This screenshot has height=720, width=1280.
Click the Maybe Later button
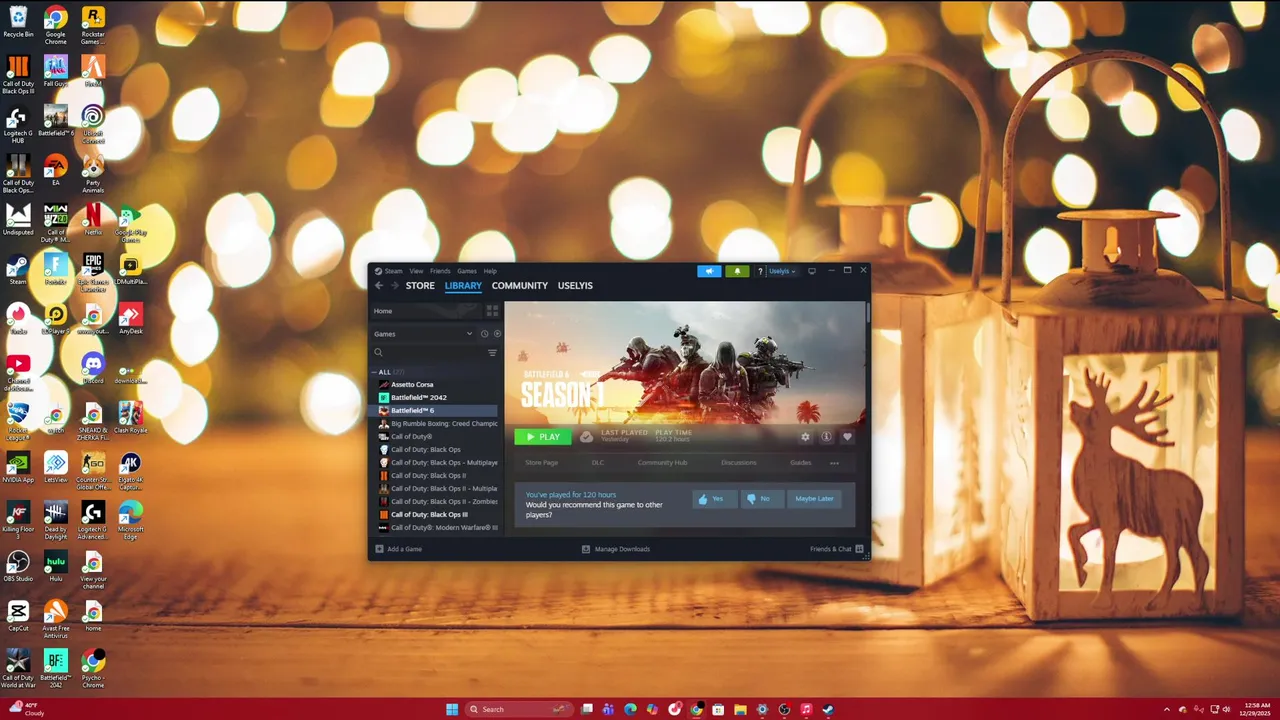pos(814,498)
